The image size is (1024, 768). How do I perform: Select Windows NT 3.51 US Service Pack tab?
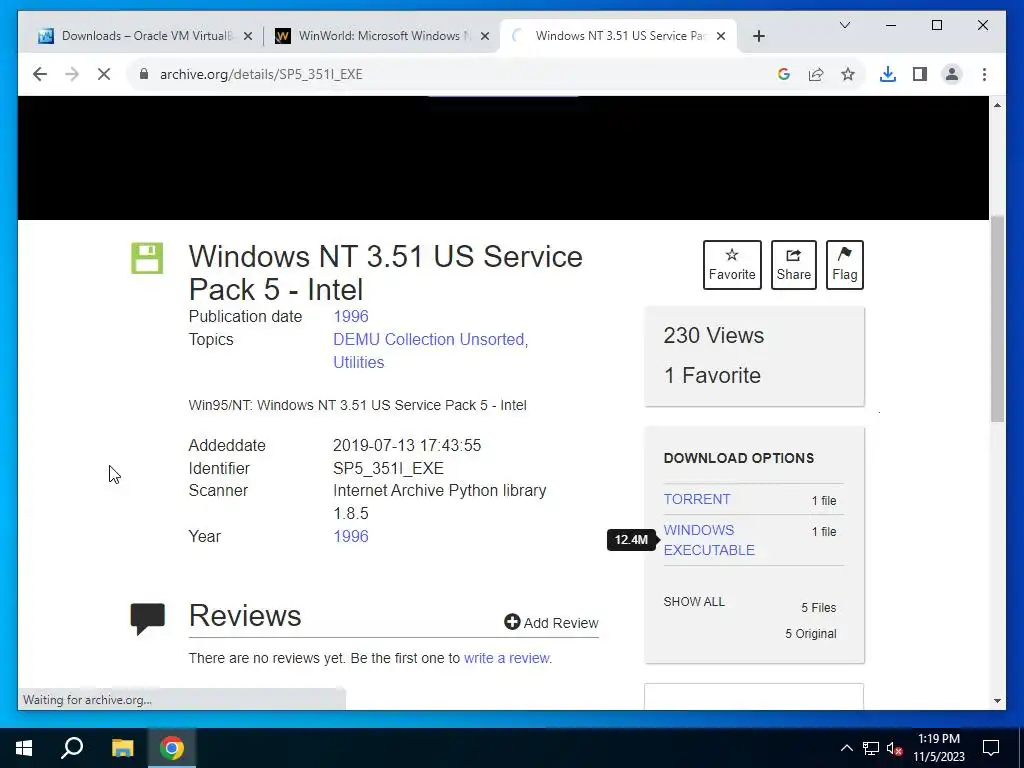(617, 36)
